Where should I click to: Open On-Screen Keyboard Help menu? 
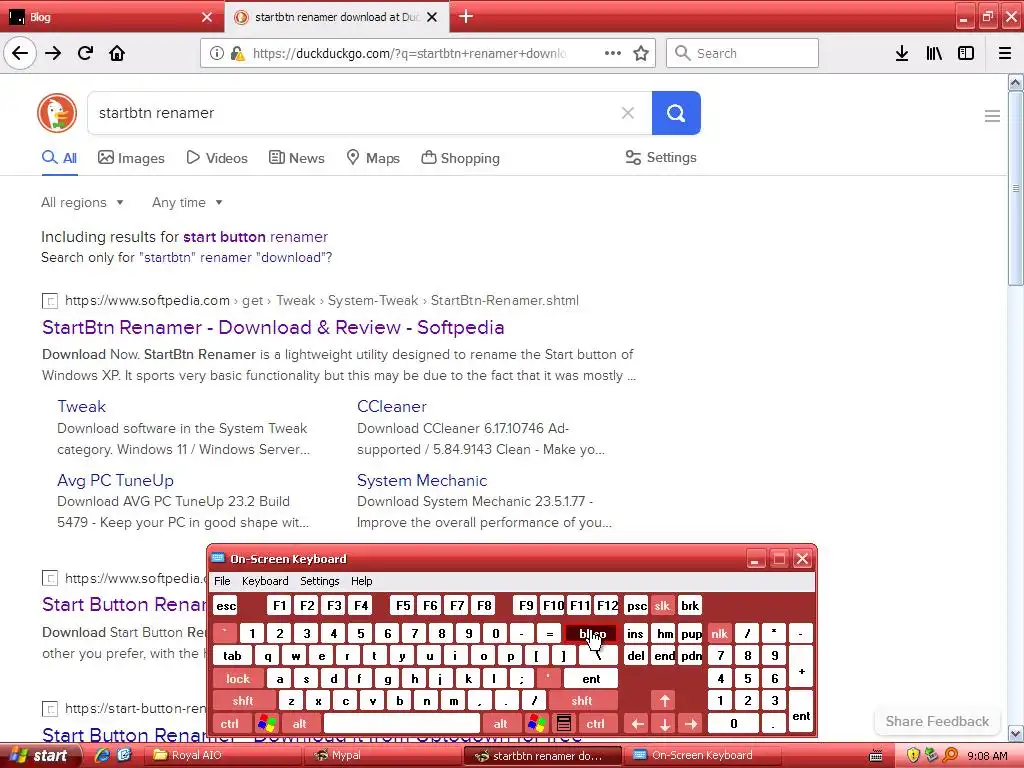click(x=361, y=581)
